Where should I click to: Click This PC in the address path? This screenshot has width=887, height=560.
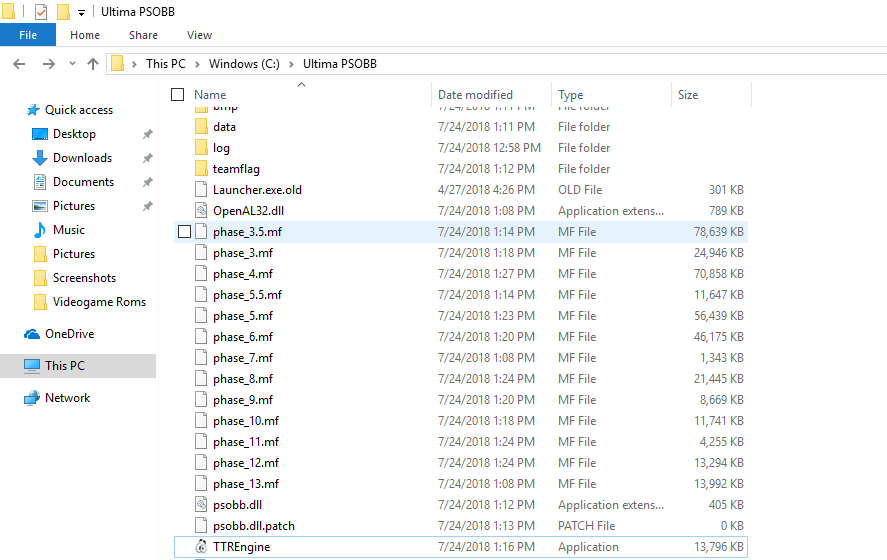(x=166, y=63)
